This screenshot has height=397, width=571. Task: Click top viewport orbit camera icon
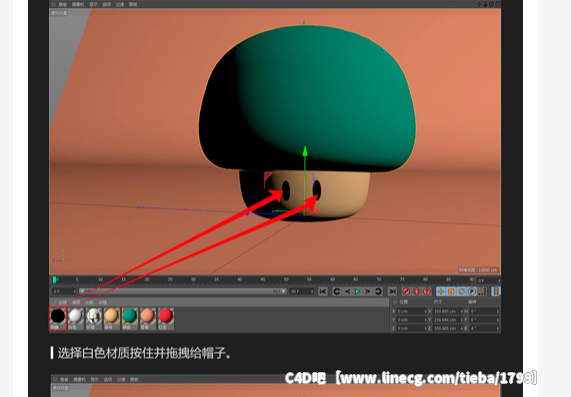pos(491,4)
